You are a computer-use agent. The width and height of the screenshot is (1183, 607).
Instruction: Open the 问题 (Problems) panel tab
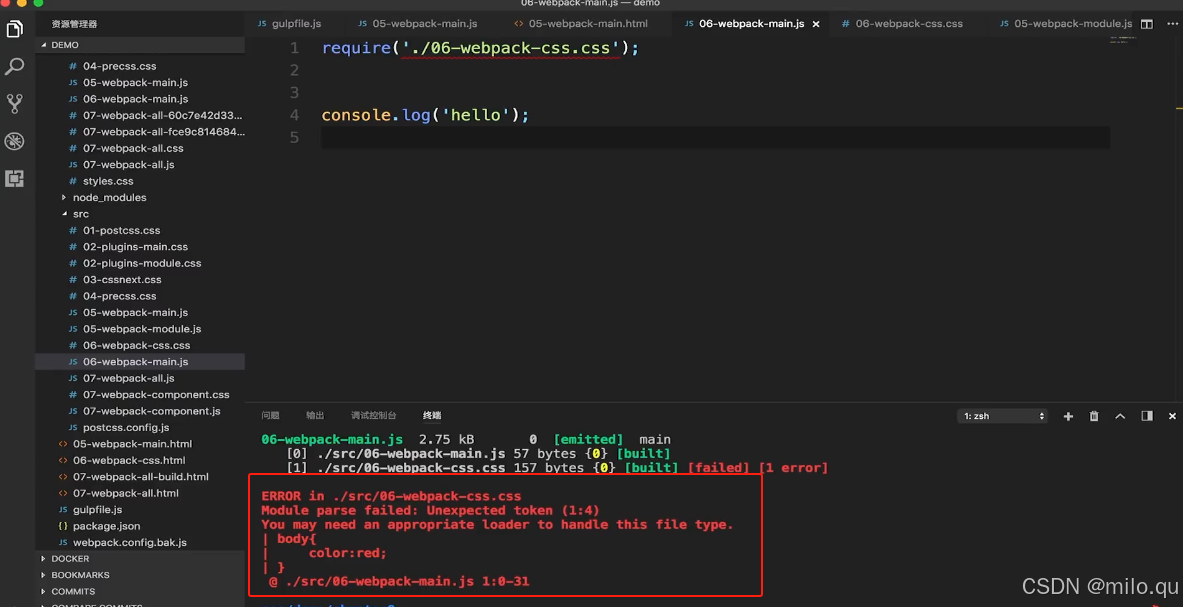(x=270, y=415)
